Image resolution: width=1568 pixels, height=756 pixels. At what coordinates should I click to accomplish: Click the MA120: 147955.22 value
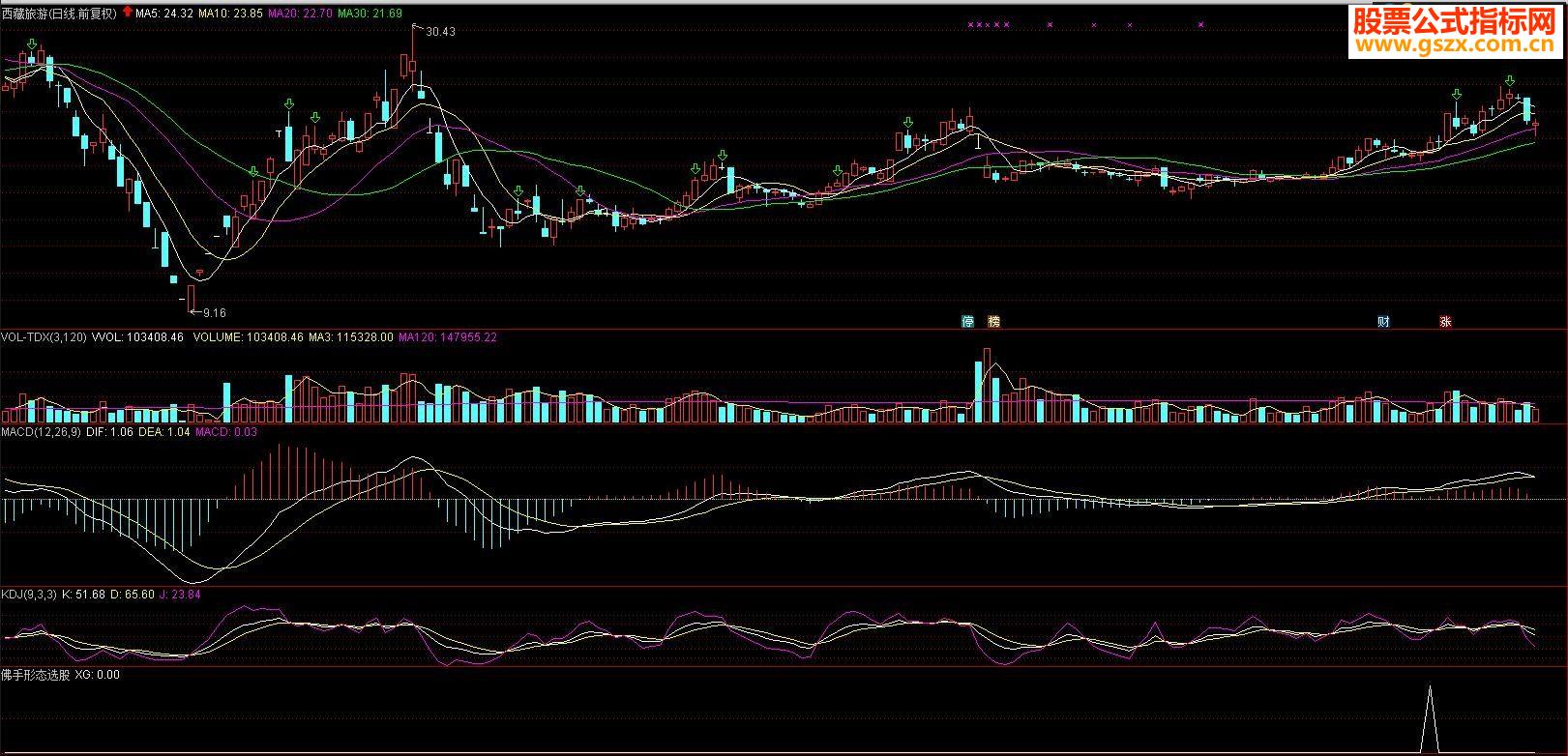click(x=448, y=337)
